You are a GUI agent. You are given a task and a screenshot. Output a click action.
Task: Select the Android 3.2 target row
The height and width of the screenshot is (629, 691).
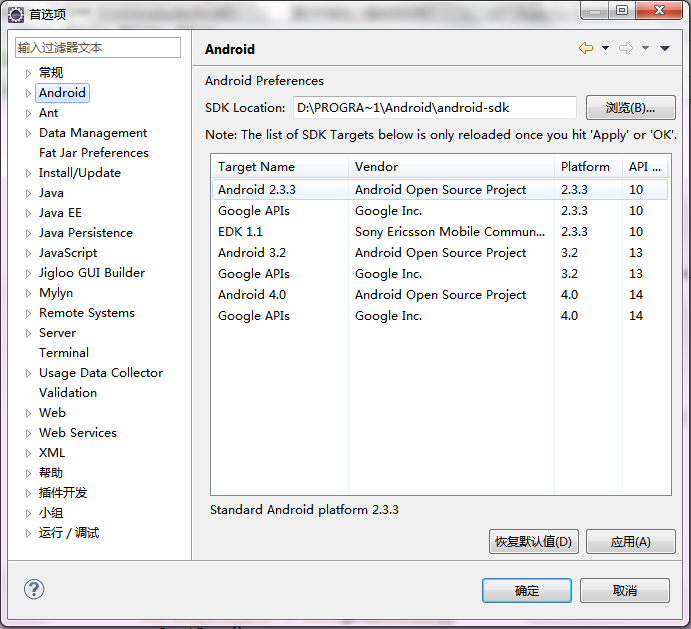(440, 253)
